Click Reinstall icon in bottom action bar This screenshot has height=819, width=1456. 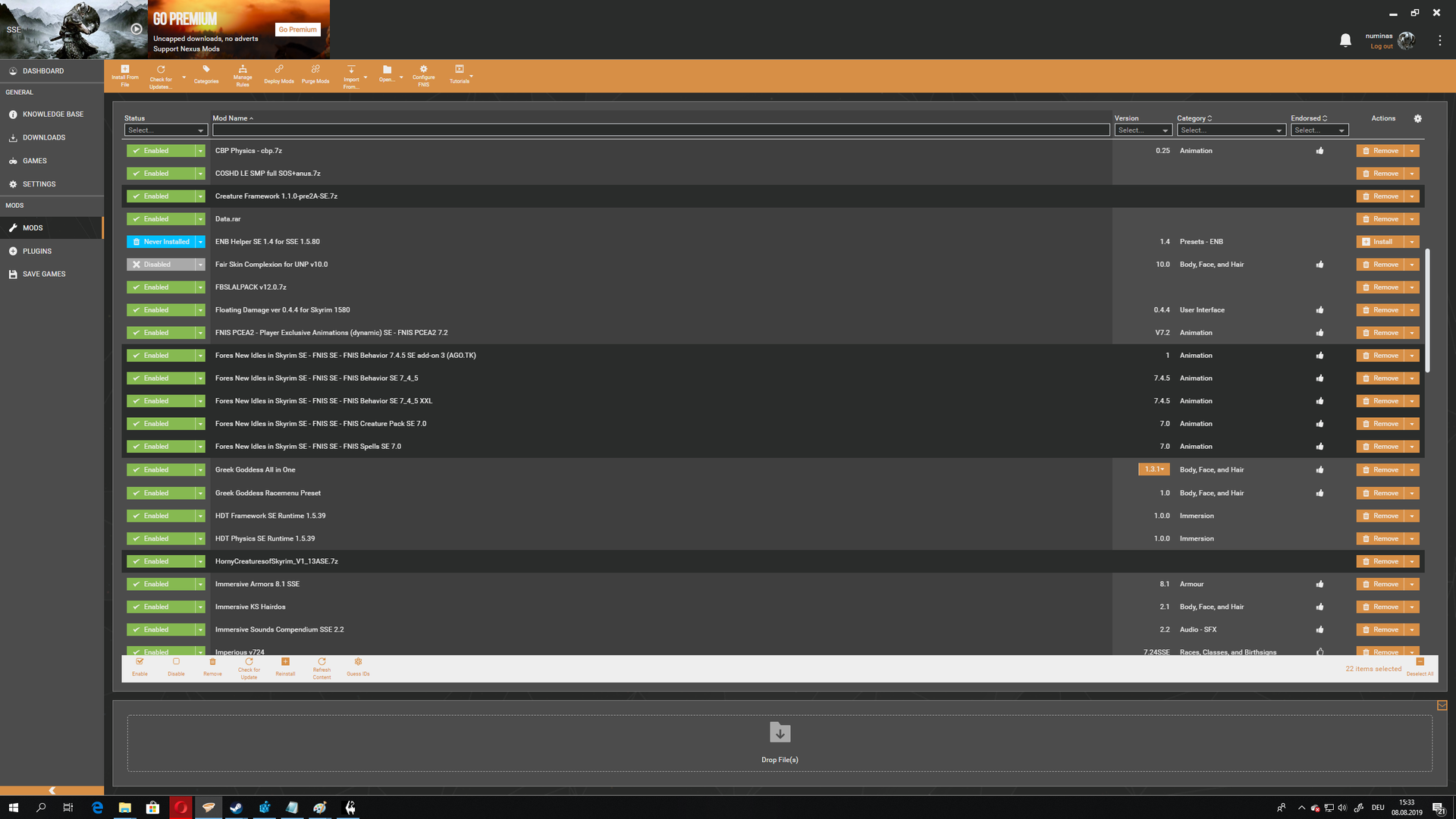click(285, 667)
